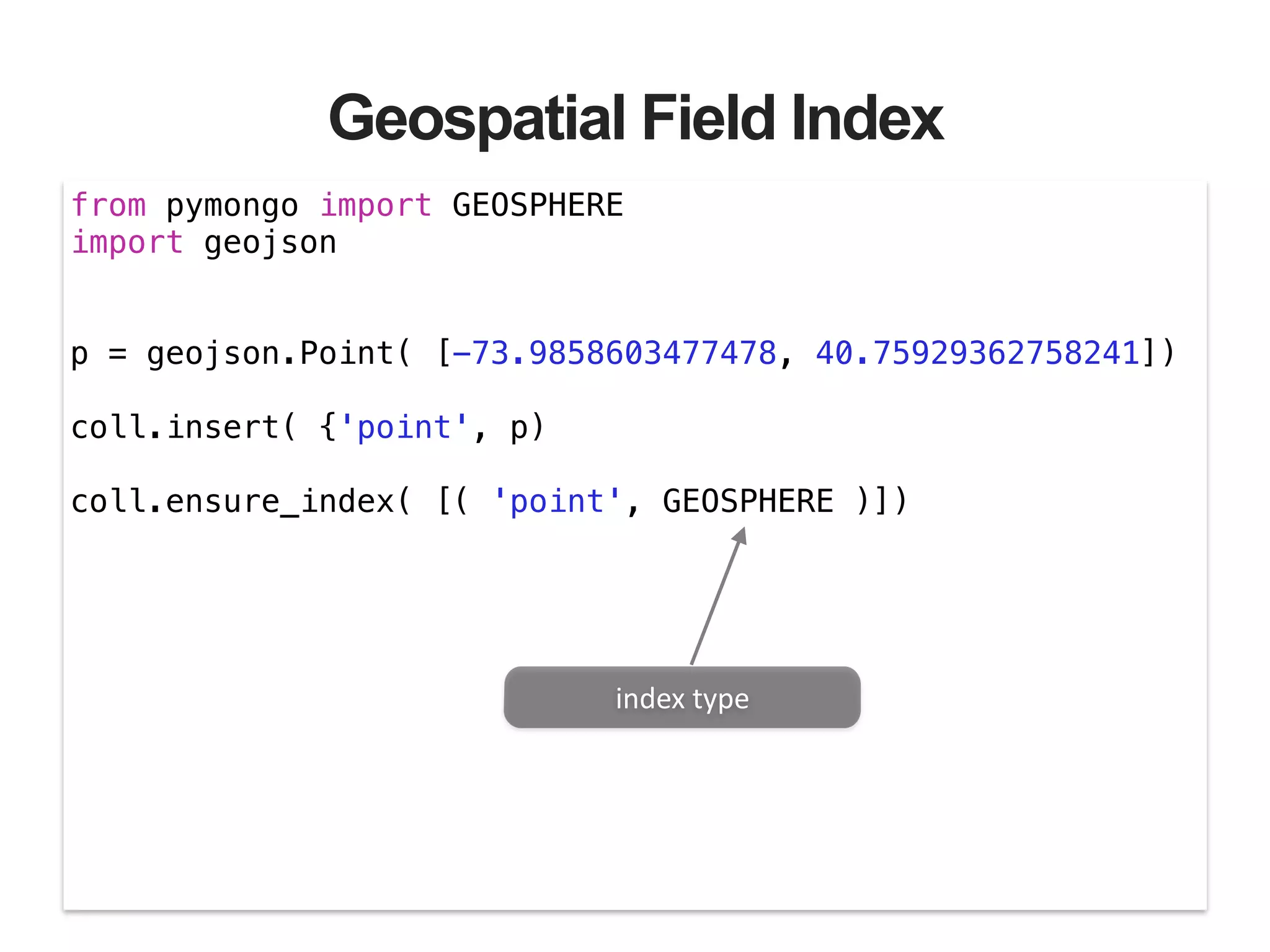
Task: Click the closing ')])' of ensure_index
Action: (x=881, y=501)
